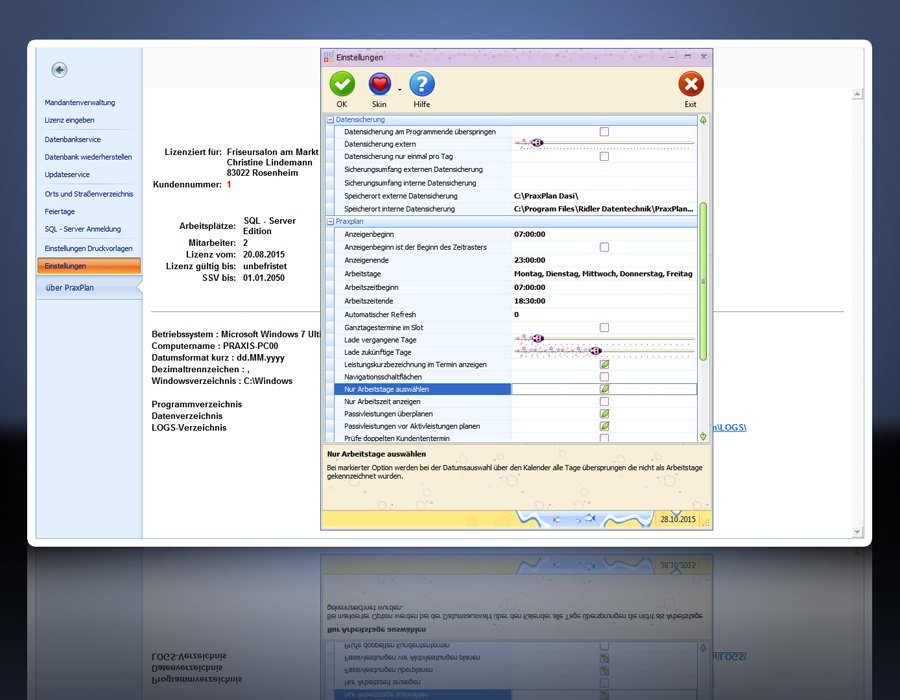Open SQL - Server Anmeldung entry
Image resolution: width=900 pixels, height=700 pixels.
pyautogui.click(x=83, y=229)
